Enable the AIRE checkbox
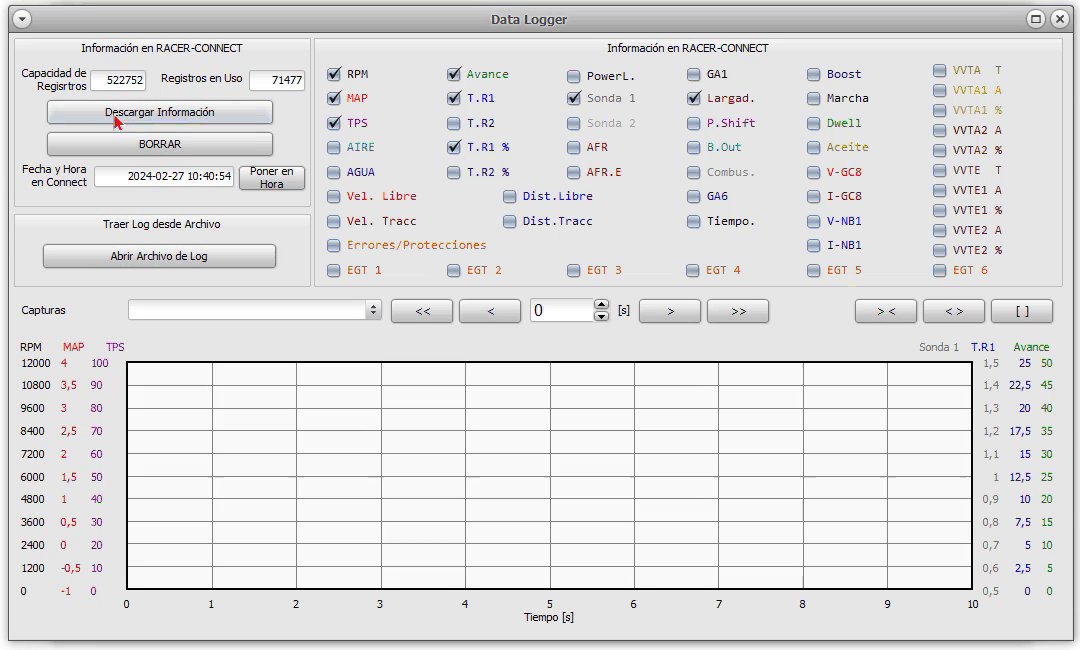1080x650 pixels. (x=334, y=147)
